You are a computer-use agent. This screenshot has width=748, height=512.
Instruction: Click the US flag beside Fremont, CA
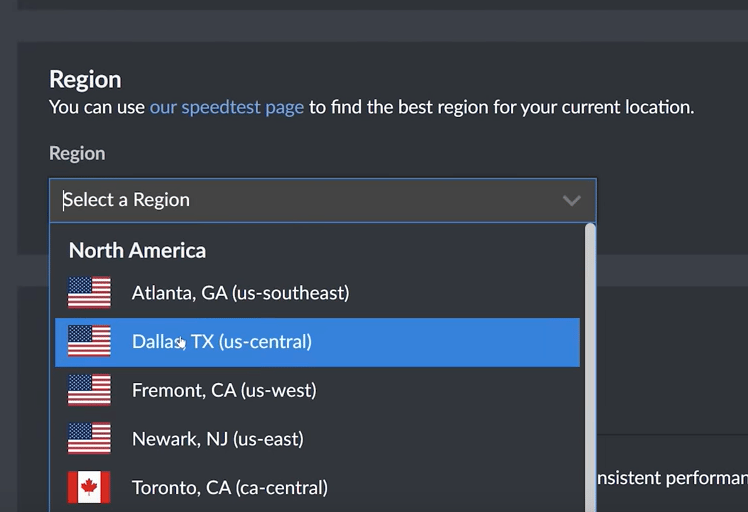[89, 390]
